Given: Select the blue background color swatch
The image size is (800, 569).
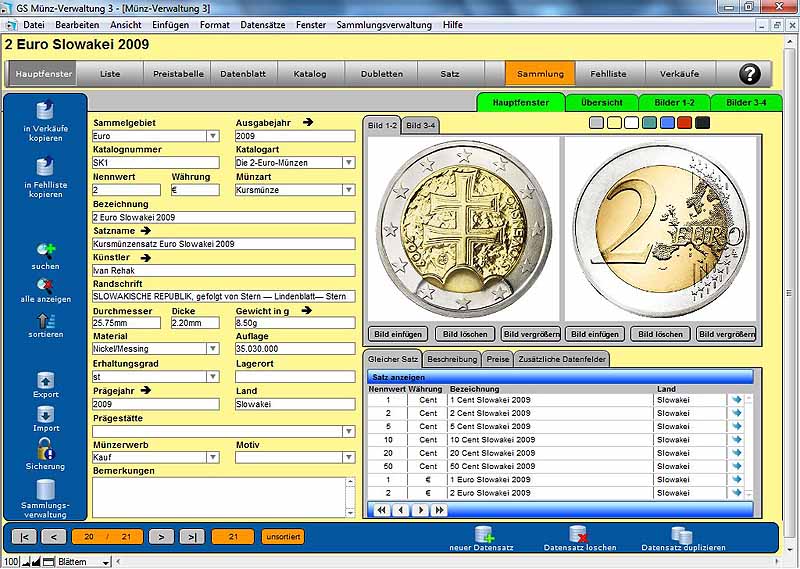Looking at the screenshot, I should pos(667,122).
